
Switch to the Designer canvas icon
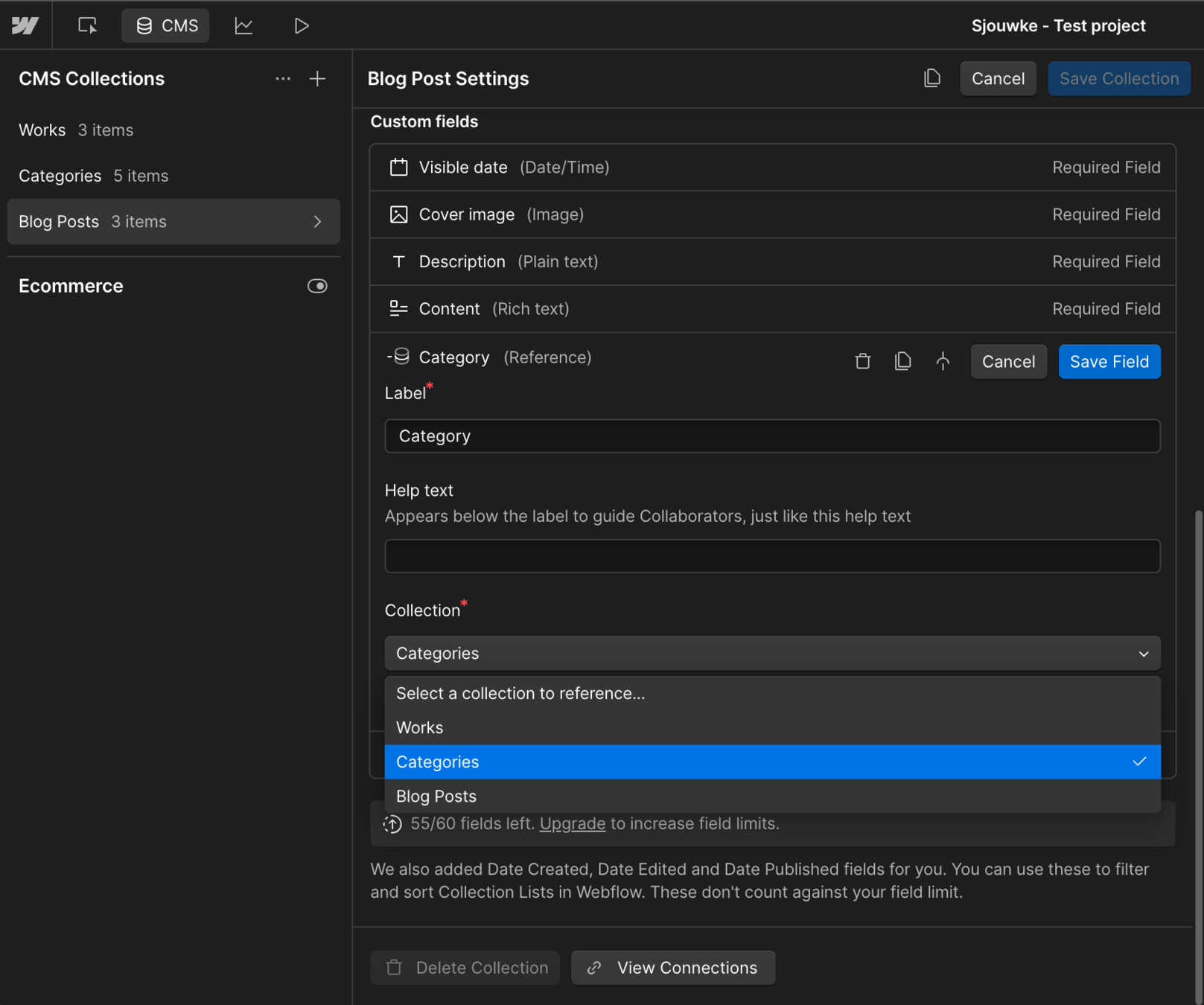click(x=87, y=26)
